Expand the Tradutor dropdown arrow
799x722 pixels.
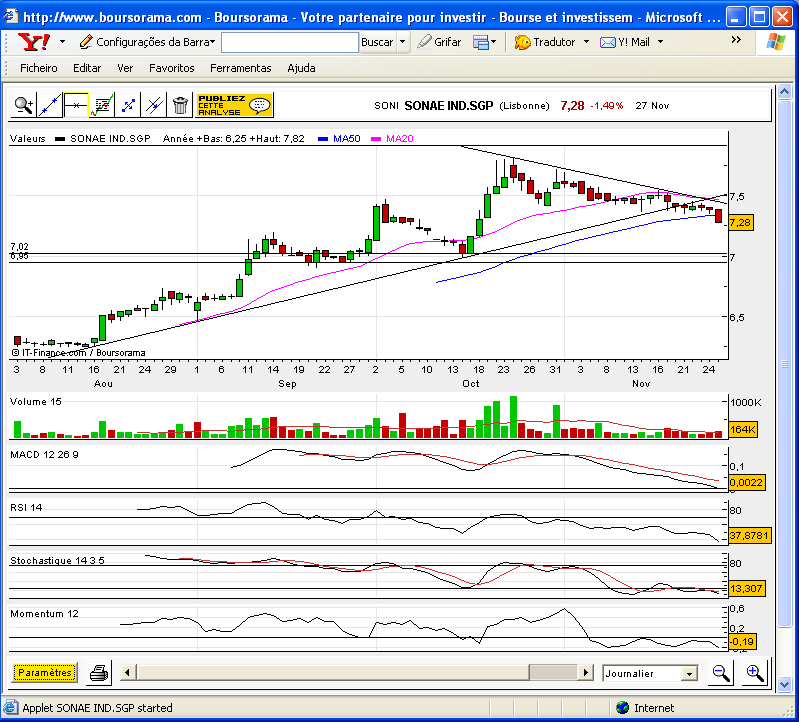586,42
